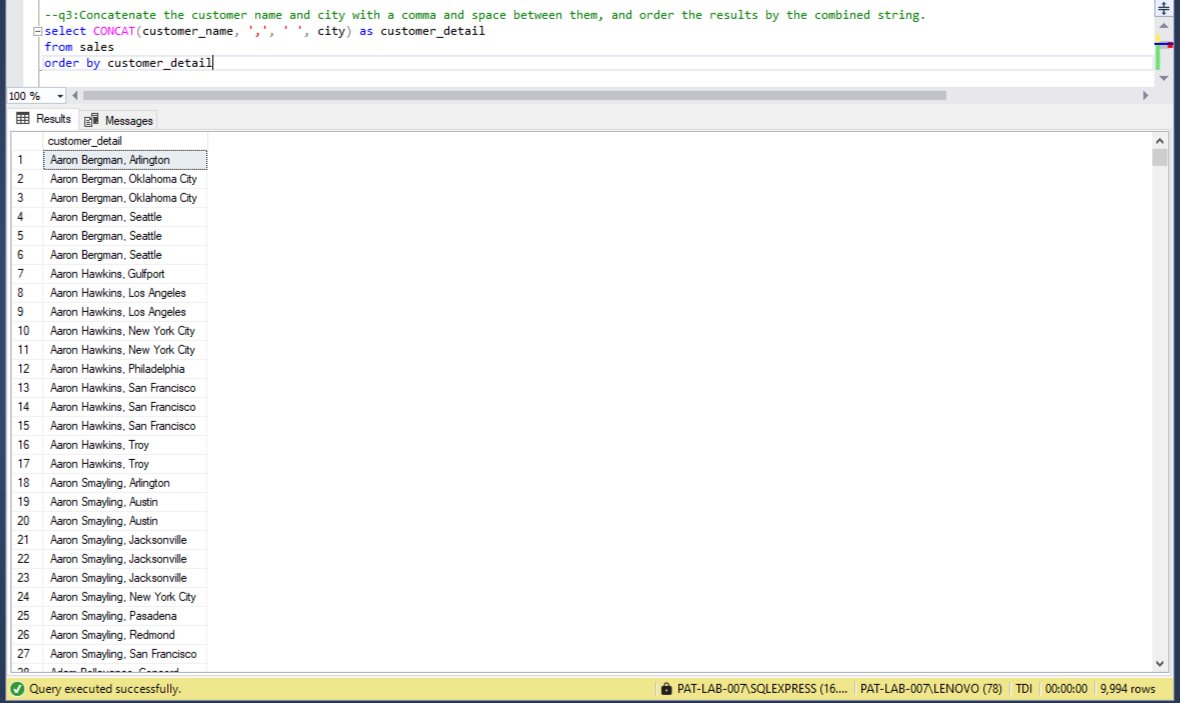Click the results grid vertical scroll thumb

1160,157
